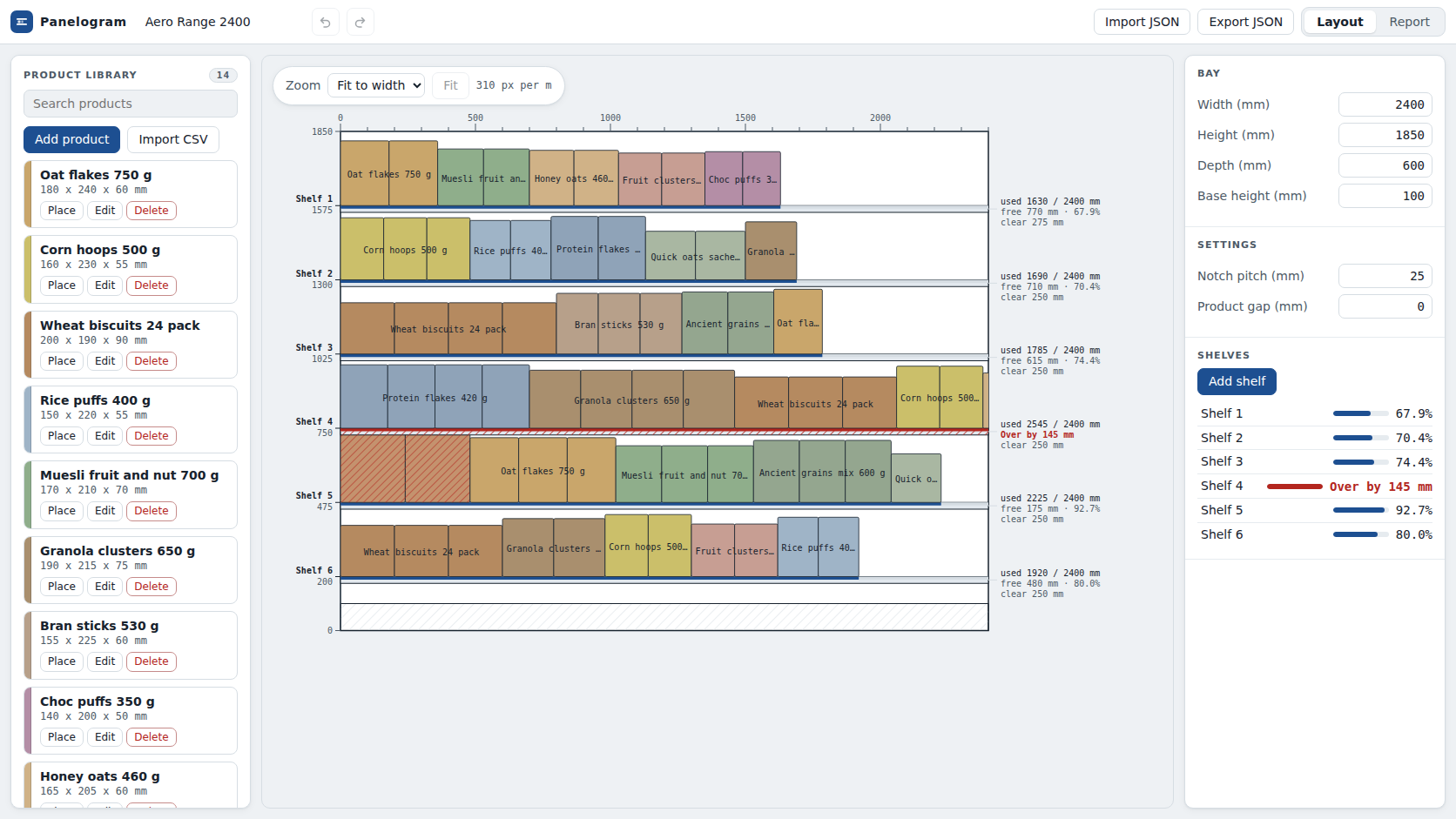Image resolution: width=1456 pixels, height=819 pixels.
Task: Select Shelf 4 overflow row in list
Action: coord(1315,487)
